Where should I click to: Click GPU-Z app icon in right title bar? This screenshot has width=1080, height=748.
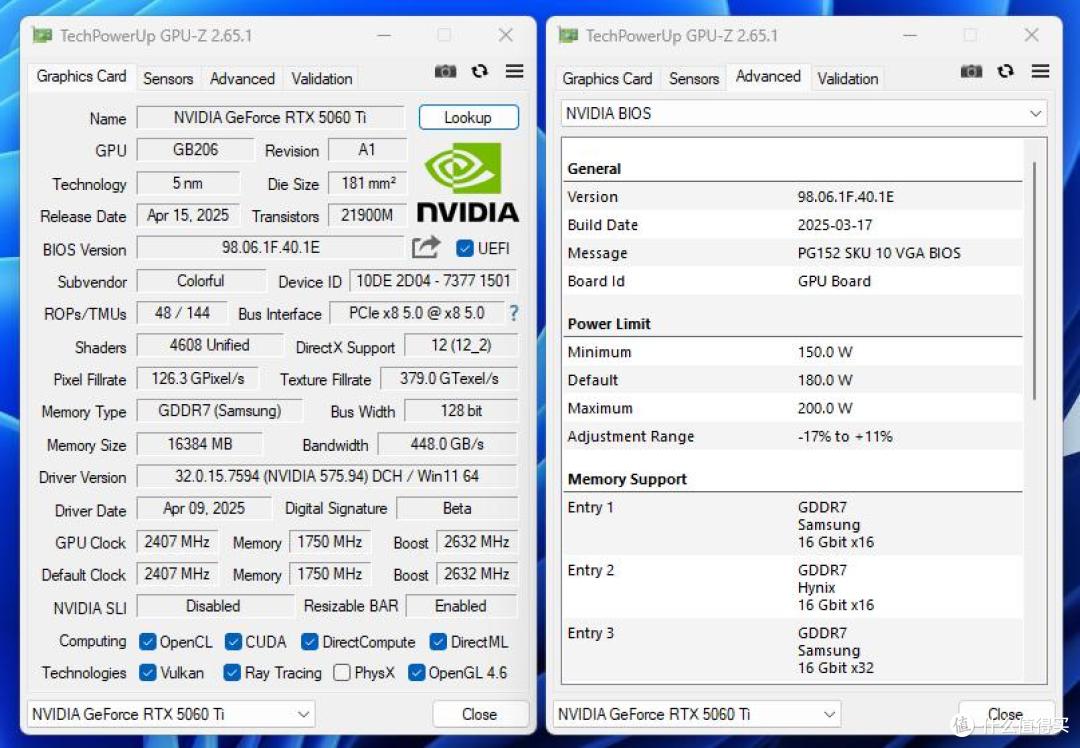click(568, 35)
